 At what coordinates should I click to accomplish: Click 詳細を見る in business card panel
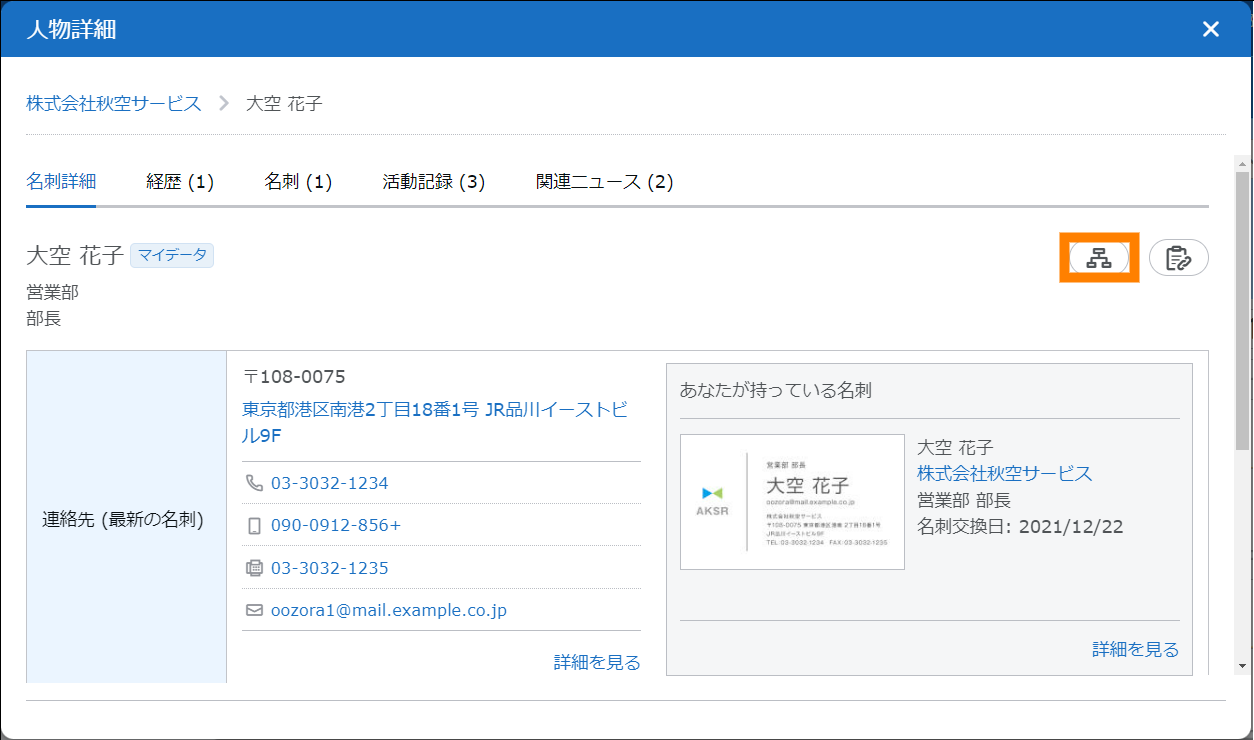pos(1135,650)
